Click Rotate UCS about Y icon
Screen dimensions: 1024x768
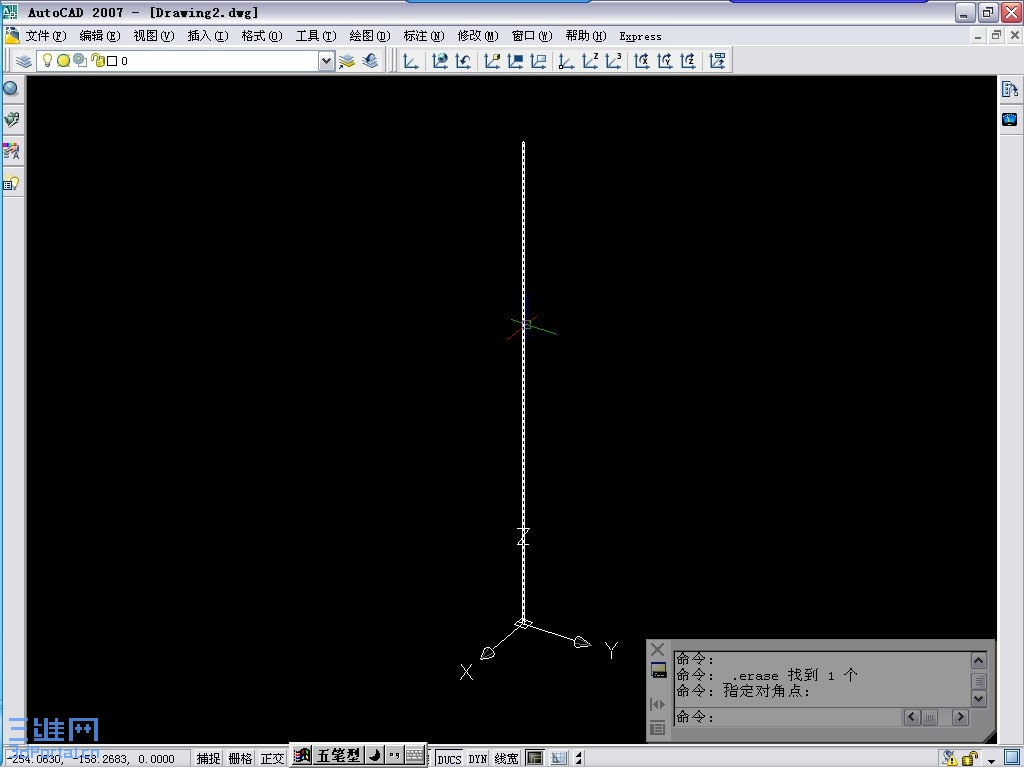[x=665, y=61]
